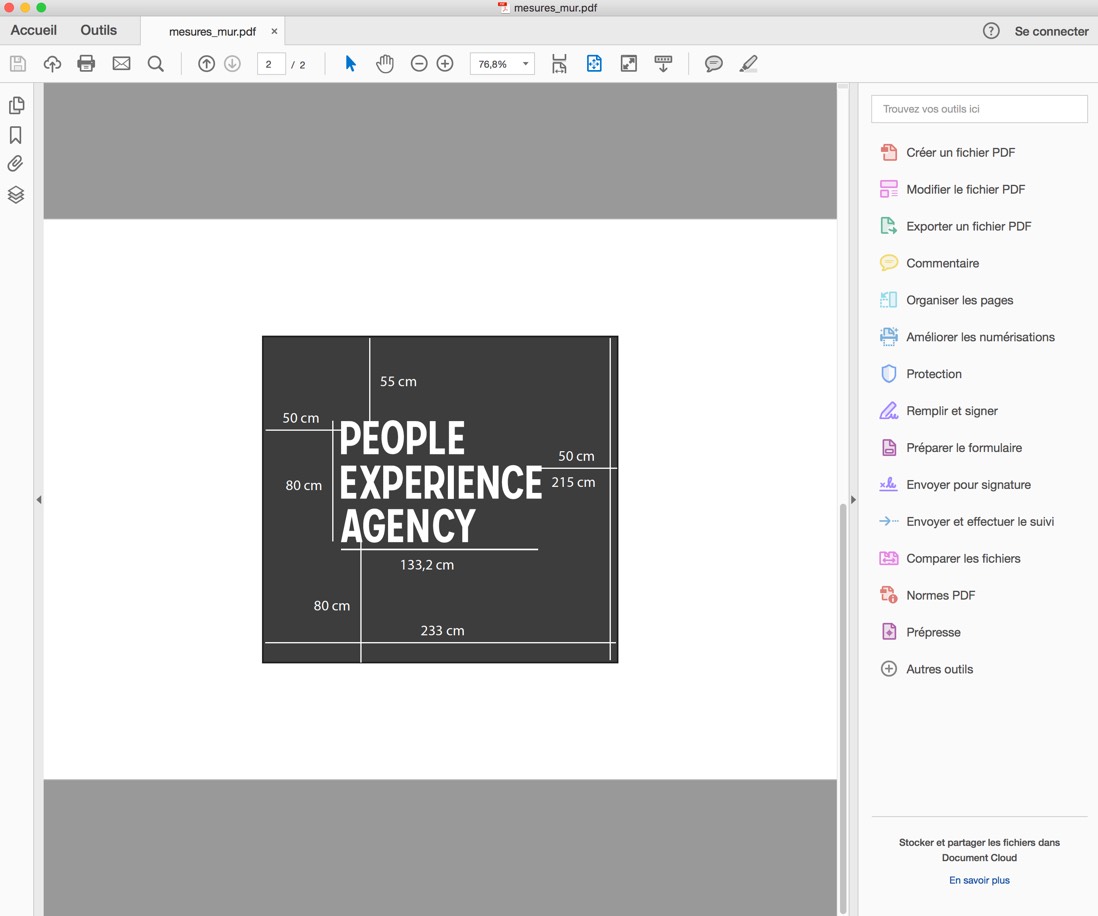Enter full screen mode icon
Image resolution: width=1098 pixels, height=916 pixels.
[x=629, y=64]
